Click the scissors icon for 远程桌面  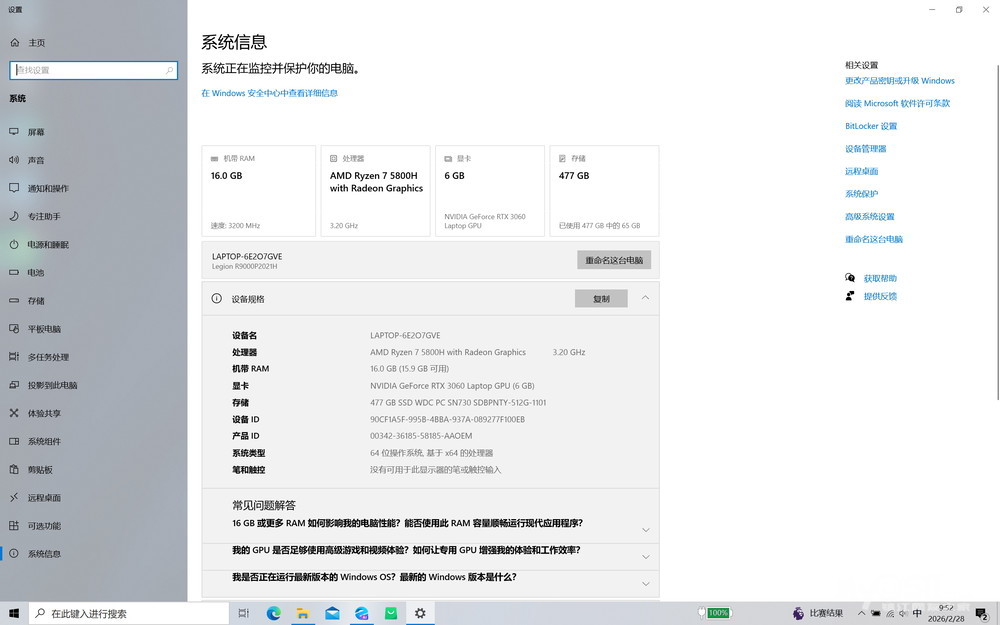[14, 497]
